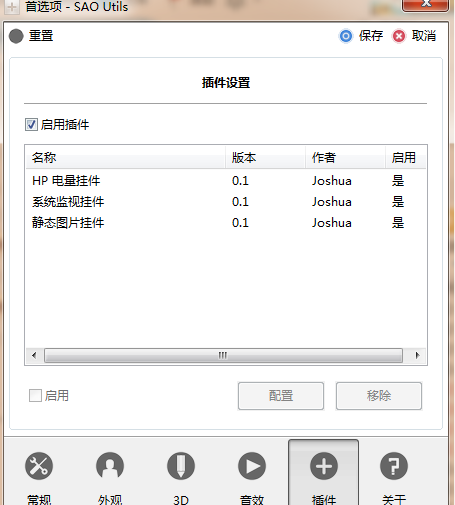Click author Joshua in 静态图片挂件 row
The width and height of the screenshot is (455, 505).
(x=332, y=223)
